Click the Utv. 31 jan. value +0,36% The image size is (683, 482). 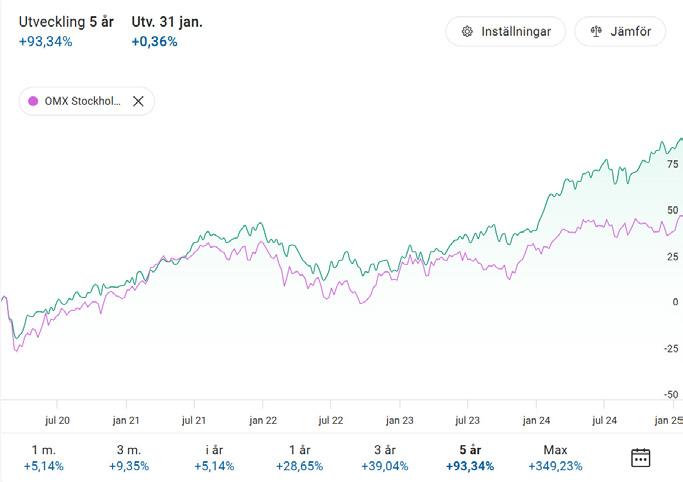click(x=154, y=42)
